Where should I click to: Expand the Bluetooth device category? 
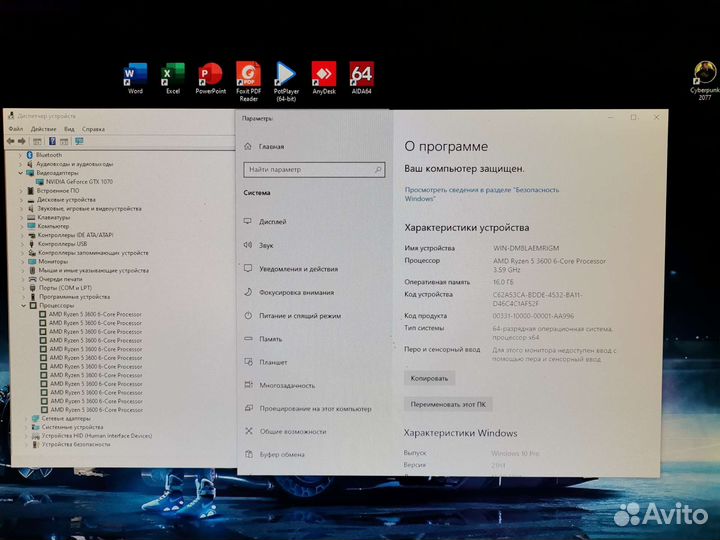pyautogui.click(x=22, y=155)
